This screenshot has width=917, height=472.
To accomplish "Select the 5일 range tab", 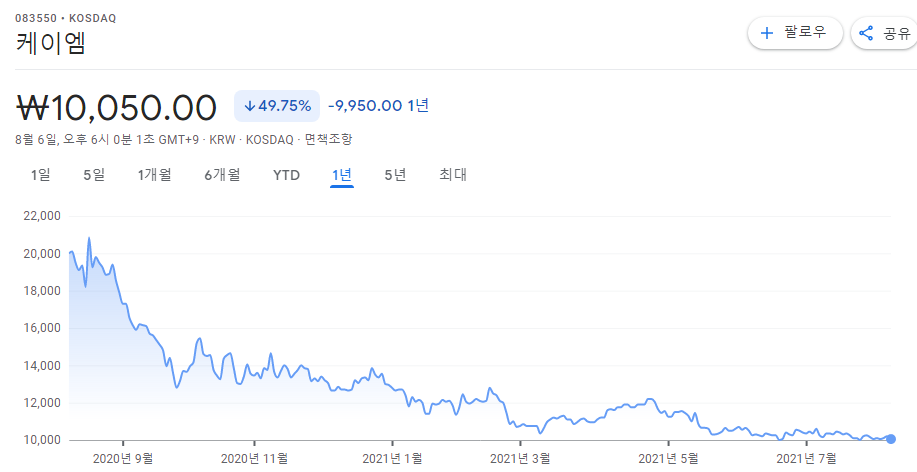I will point(94,175).
